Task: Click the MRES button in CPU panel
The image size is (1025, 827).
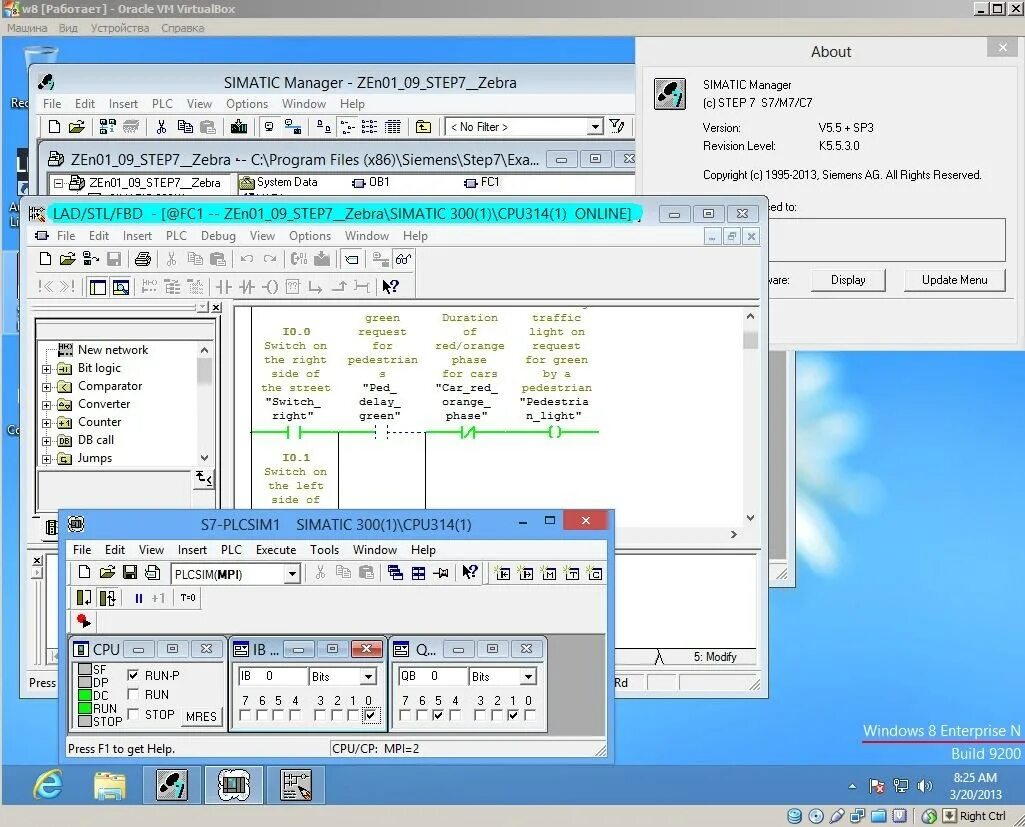Action: pyautogui.click(x=201, y=717)
